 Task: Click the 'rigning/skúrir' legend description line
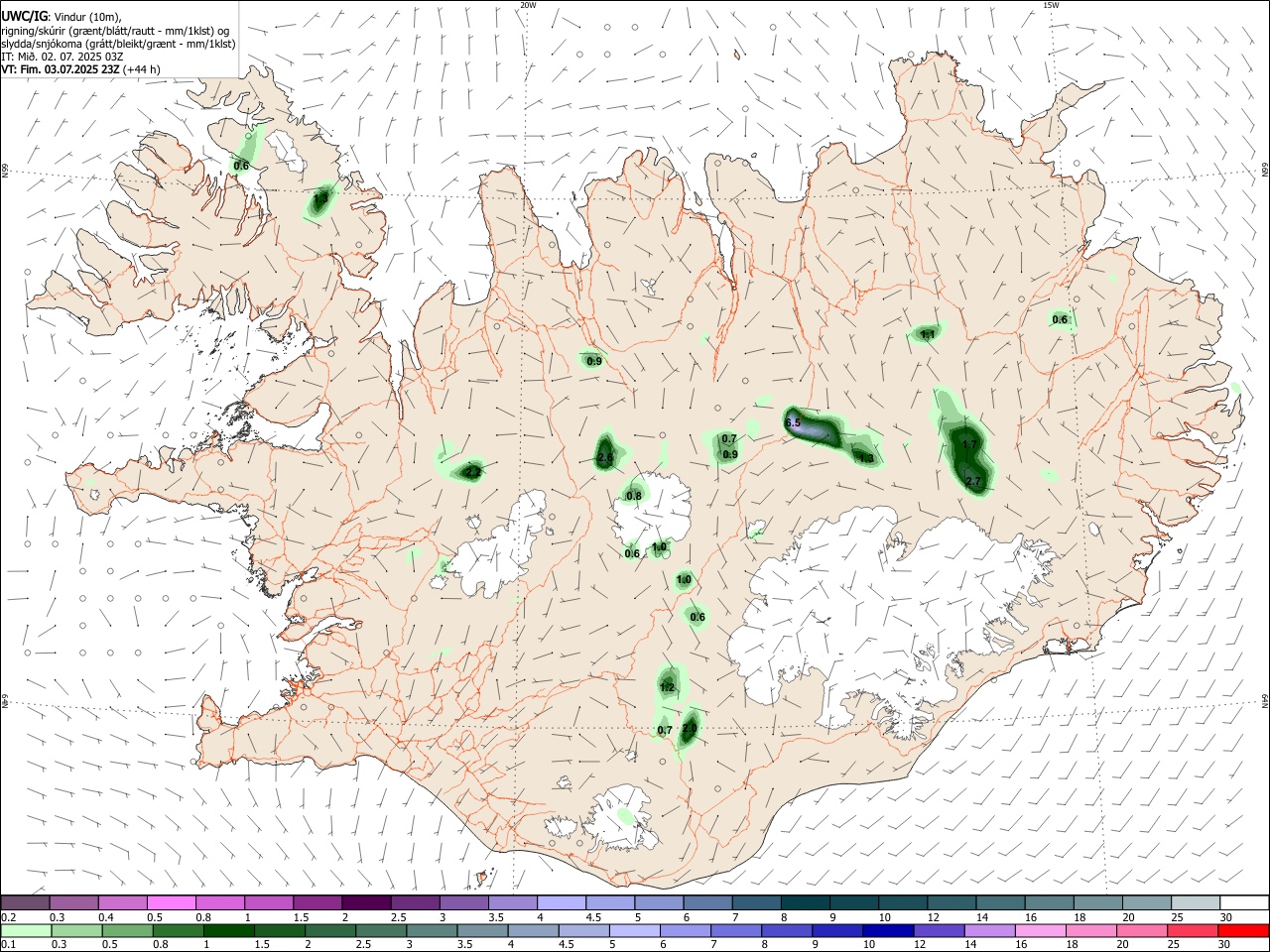coord(115,30)
